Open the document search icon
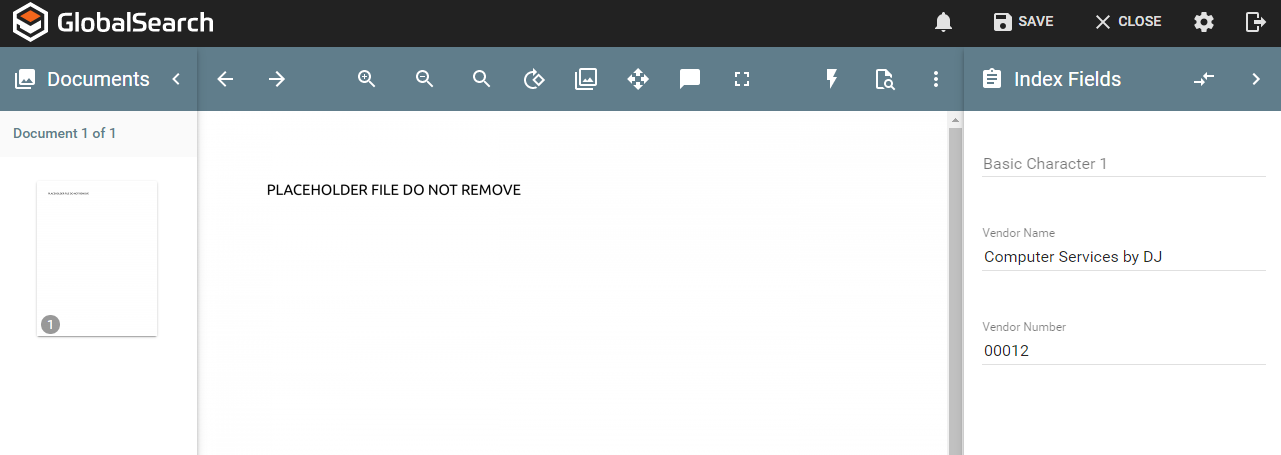 pos(884,79)
